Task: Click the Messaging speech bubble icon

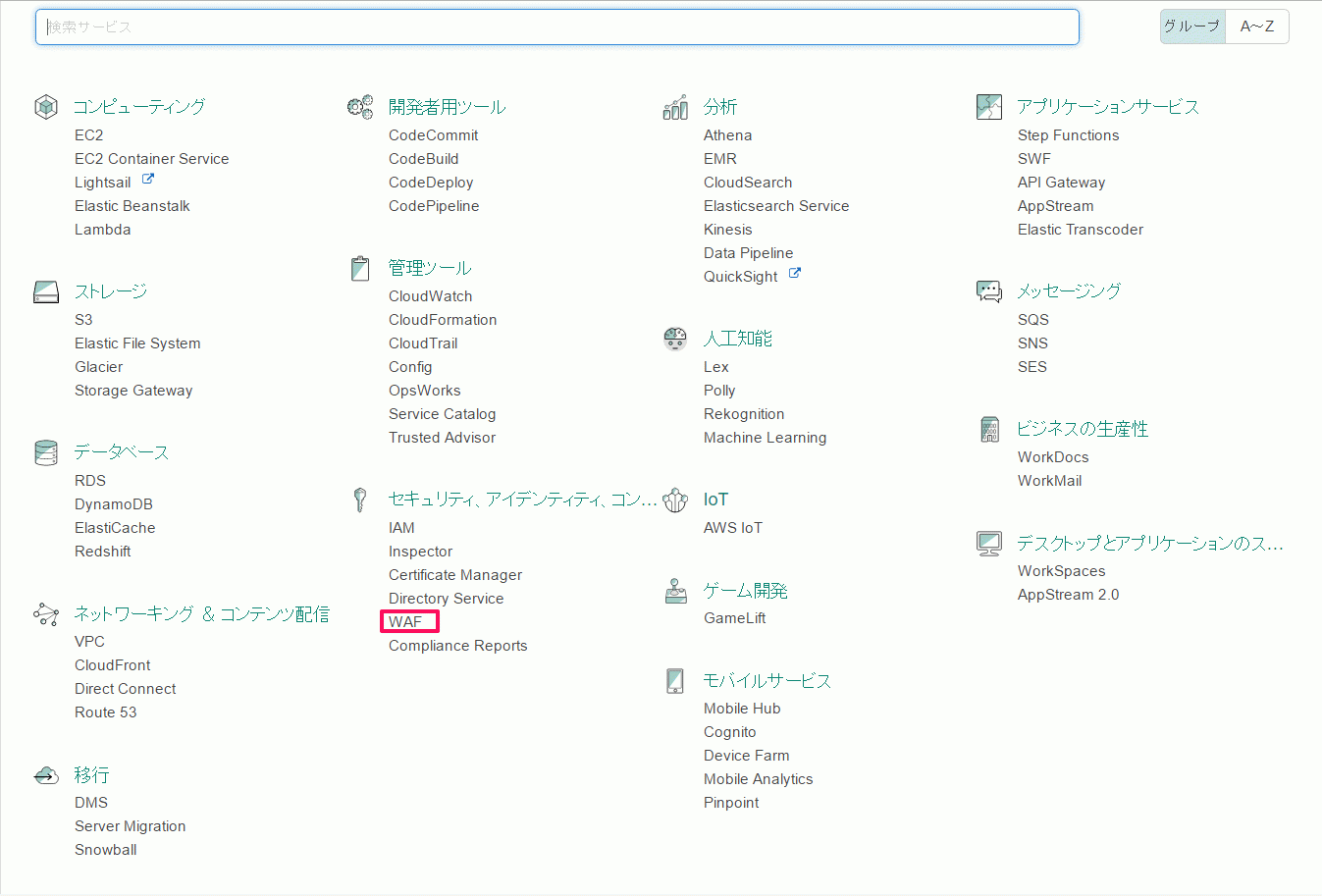Action: click(x=989, y=291)
